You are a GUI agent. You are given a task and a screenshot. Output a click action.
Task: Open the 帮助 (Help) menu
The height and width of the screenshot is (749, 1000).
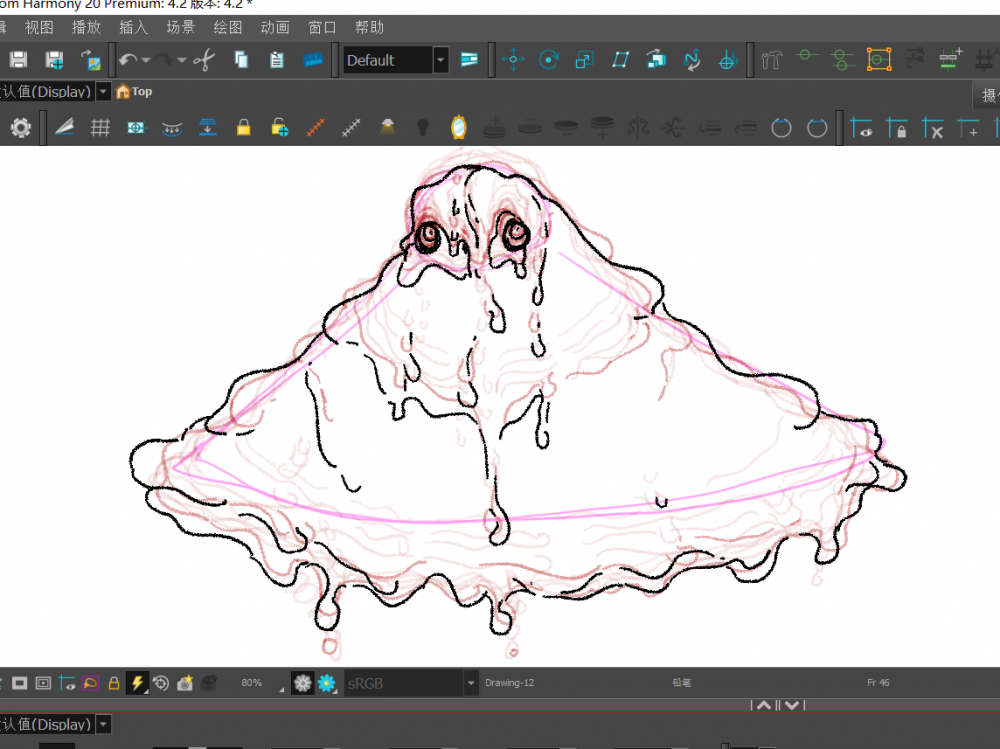tap(369, 28)
